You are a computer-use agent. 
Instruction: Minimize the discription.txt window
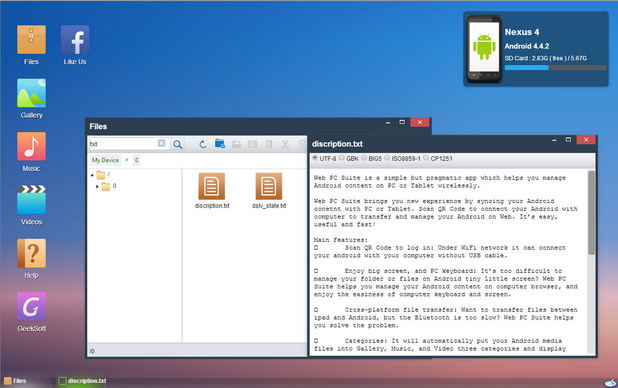(554, 140)
